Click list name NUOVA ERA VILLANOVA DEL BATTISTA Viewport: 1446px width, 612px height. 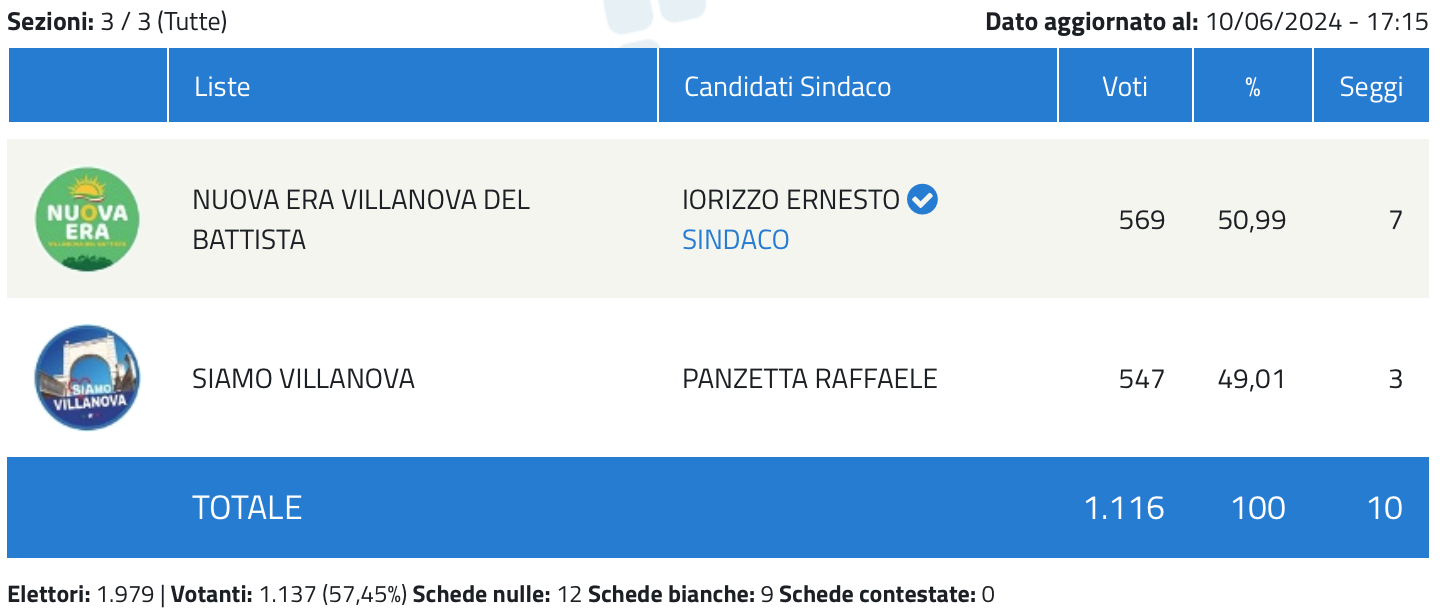click(361, 220)
